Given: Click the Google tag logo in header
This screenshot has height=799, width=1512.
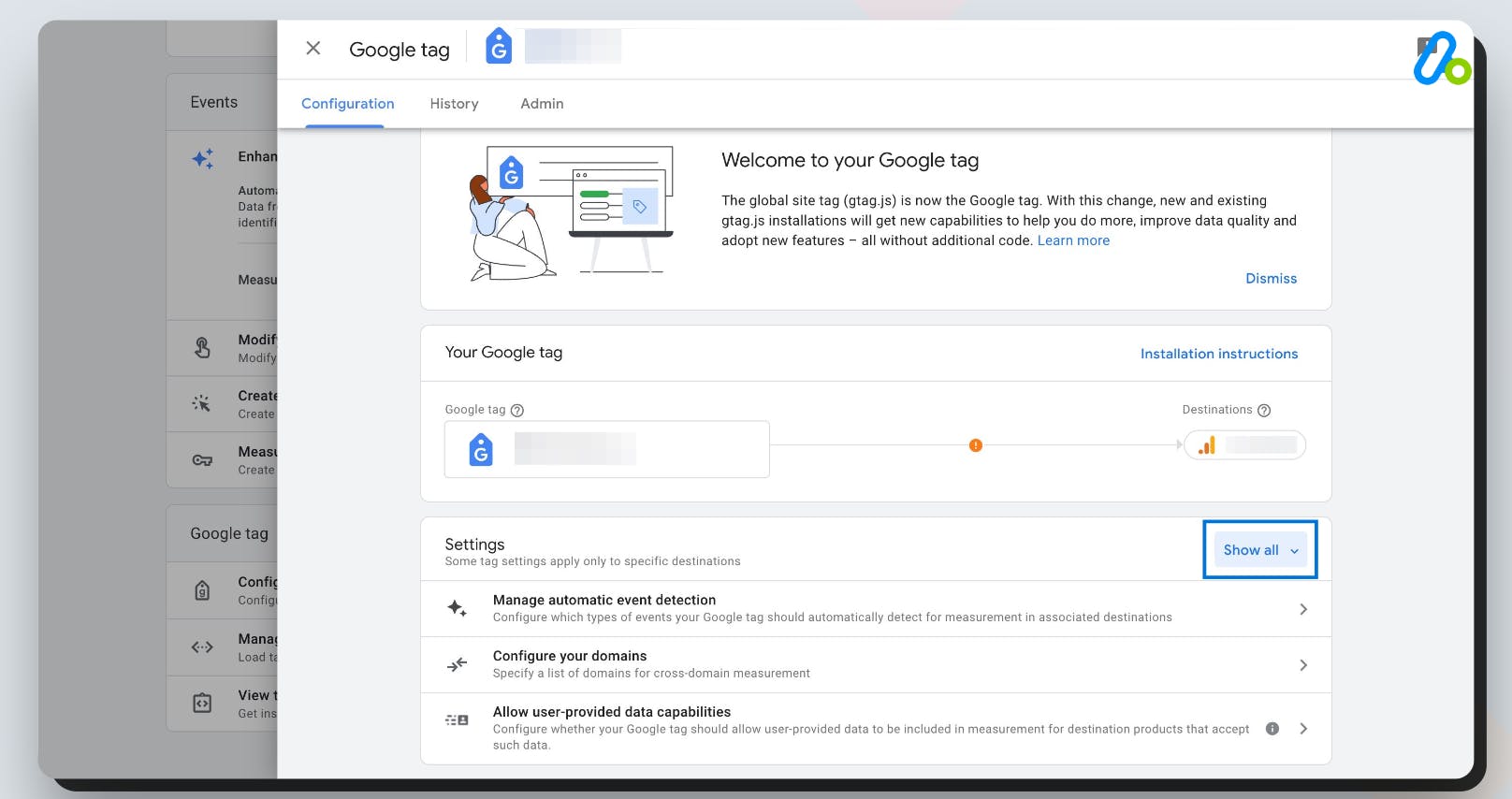Looking at the screenshot, I should pyautogui.click(x=499, y=46).
